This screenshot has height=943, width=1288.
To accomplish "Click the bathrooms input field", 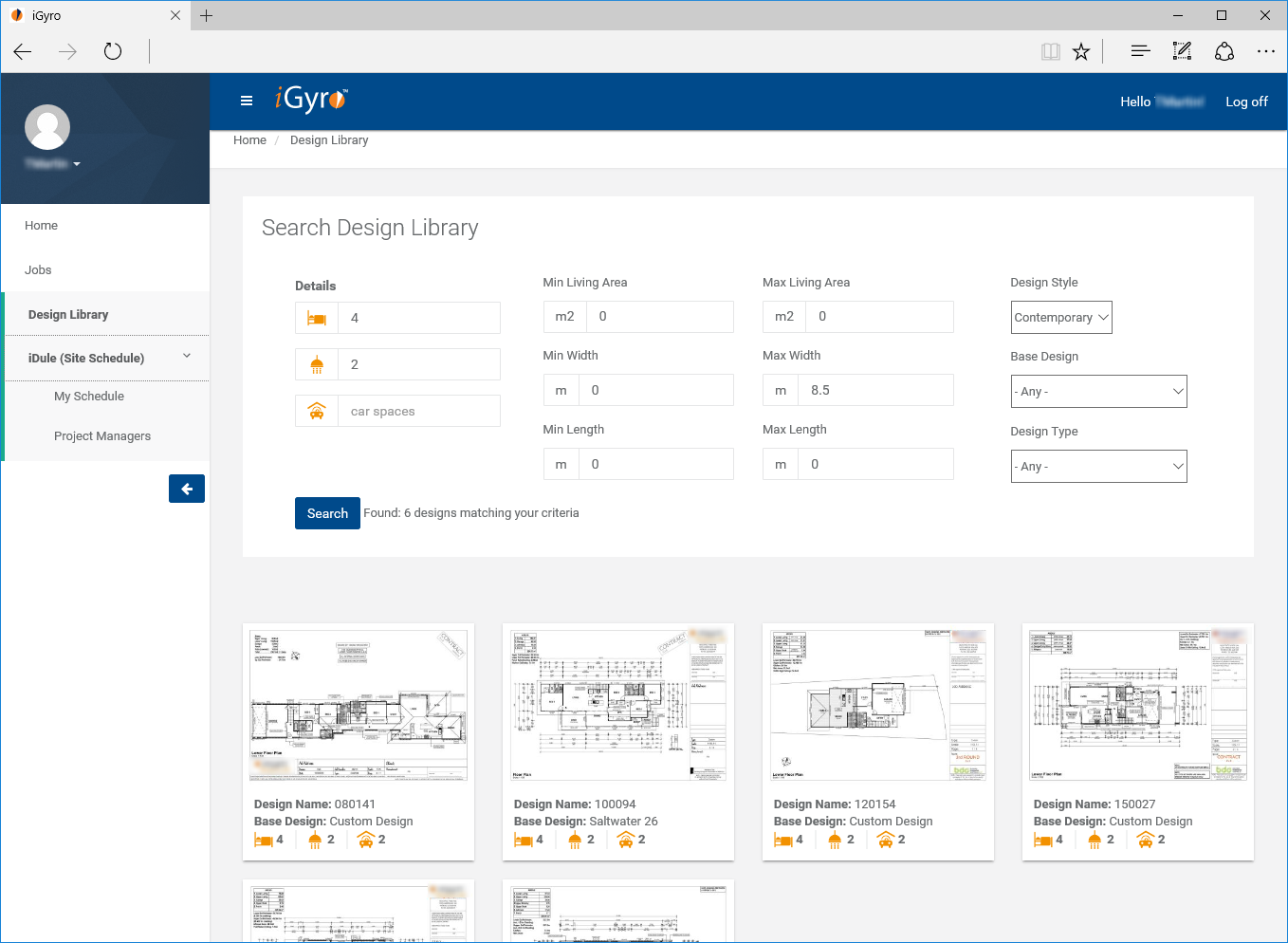I will [x=419, y=364].
